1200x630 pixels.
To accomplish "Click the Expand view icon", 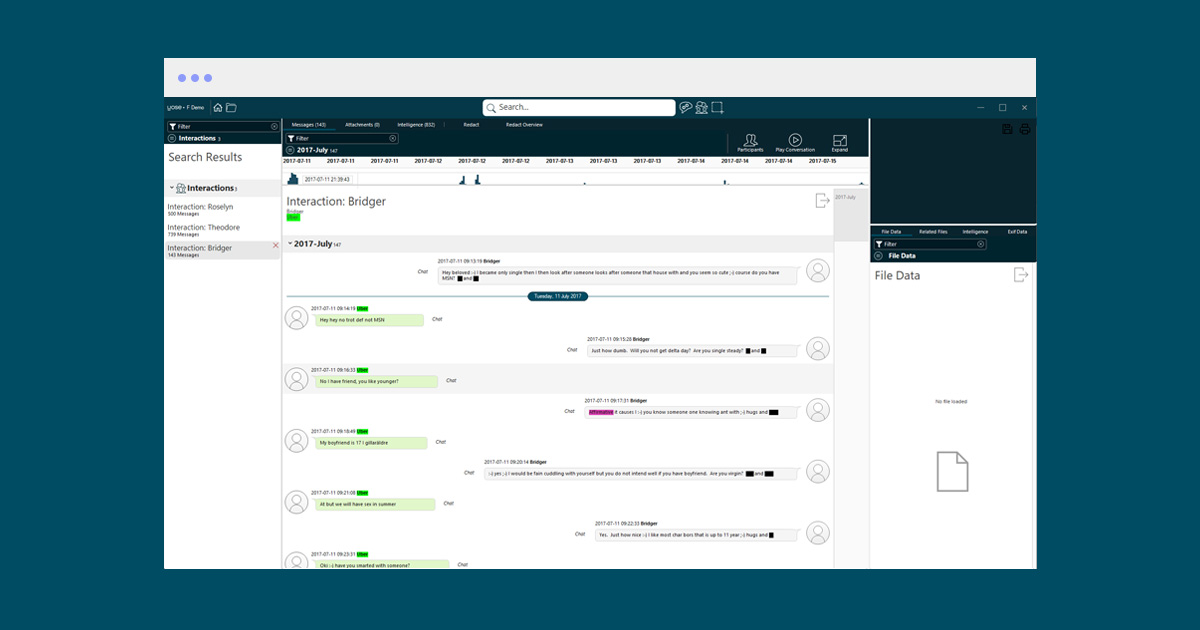I will coord(839,143).
